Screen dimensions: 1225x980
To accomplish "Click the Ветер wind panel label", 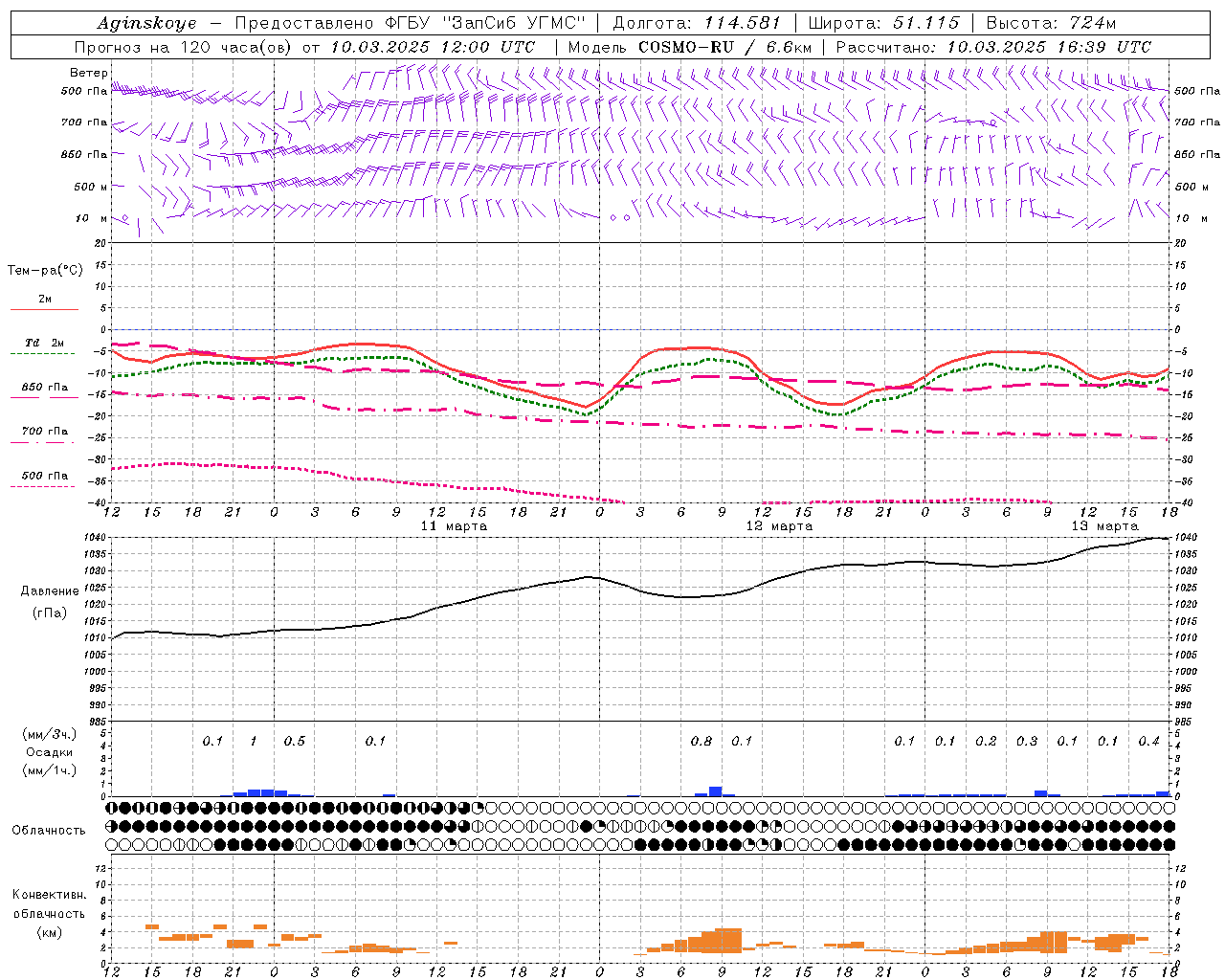I will (x=89, y=73).
